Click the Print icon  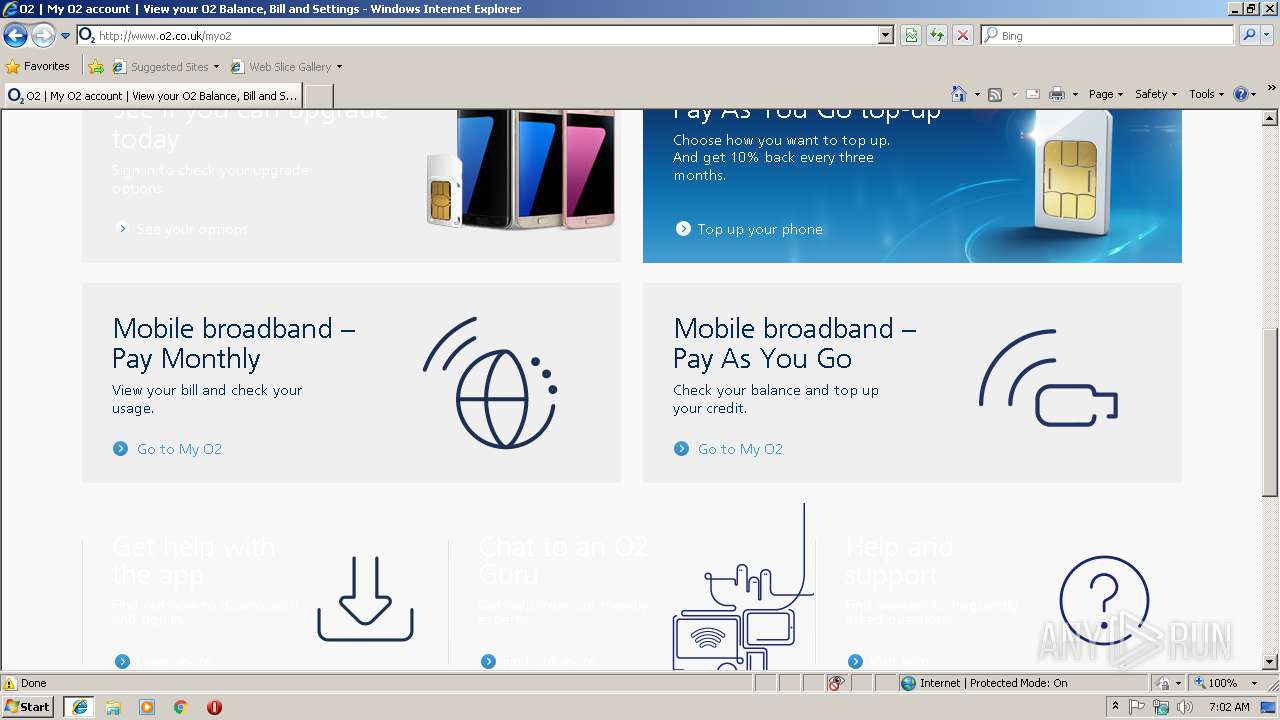pos(1057,94)
